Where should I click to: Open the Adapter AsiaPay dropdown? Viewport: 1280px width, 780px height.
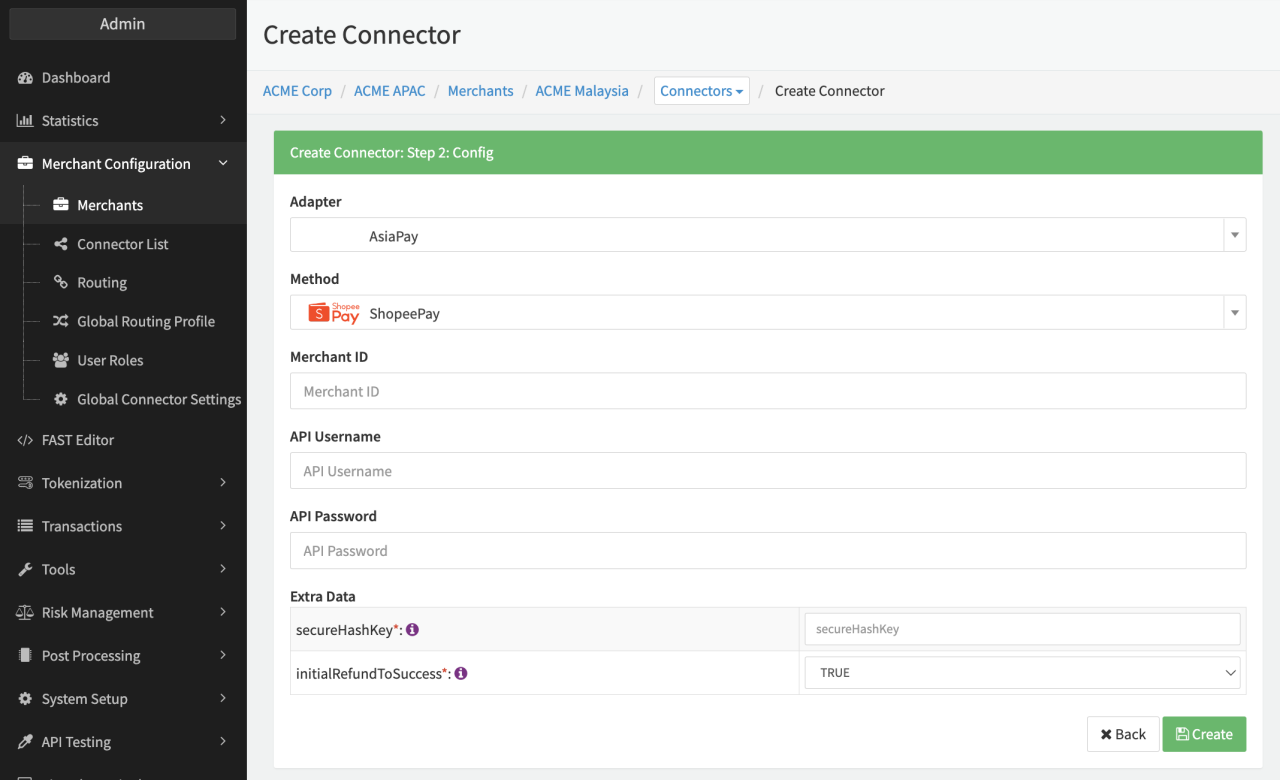click(767, 236)
